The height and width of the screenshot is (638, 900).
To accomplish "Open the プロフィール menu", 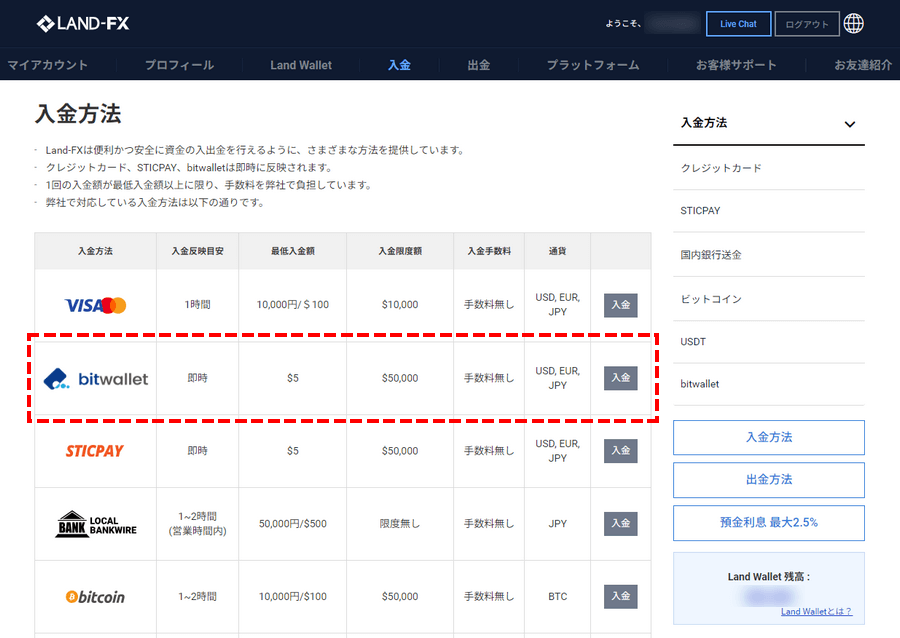I will [179, 65].
